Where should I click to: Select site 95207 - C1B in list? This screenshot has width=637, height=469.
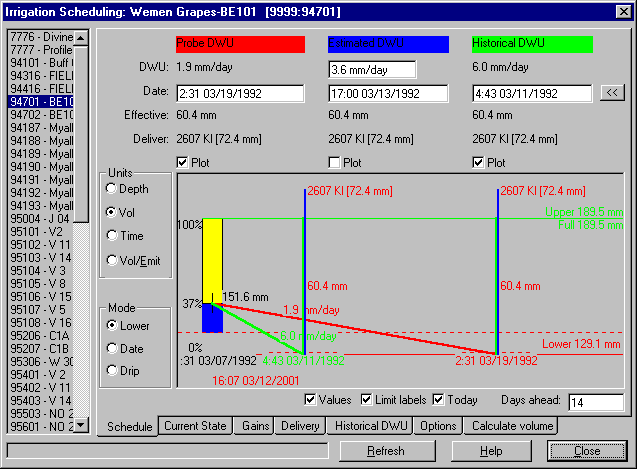(41, 349)
